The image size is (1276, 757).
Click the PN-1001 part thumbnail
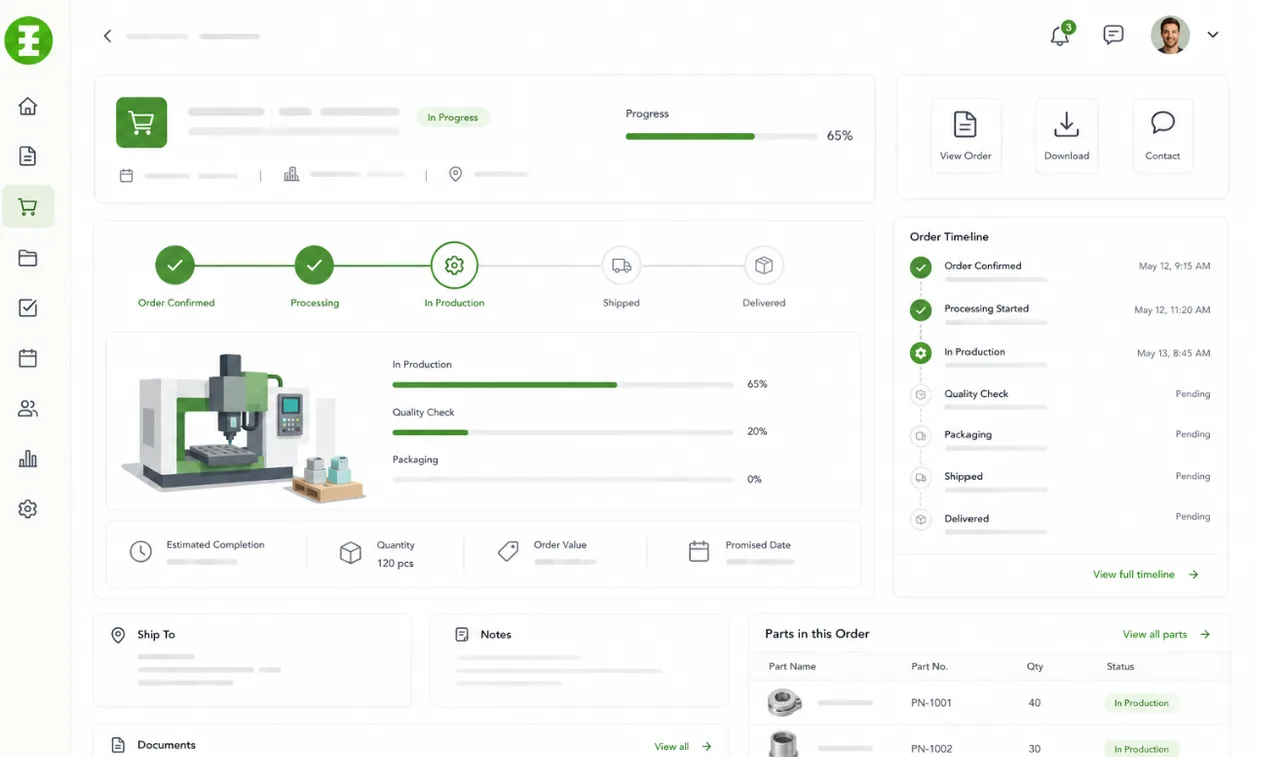(x=784, y=703)
